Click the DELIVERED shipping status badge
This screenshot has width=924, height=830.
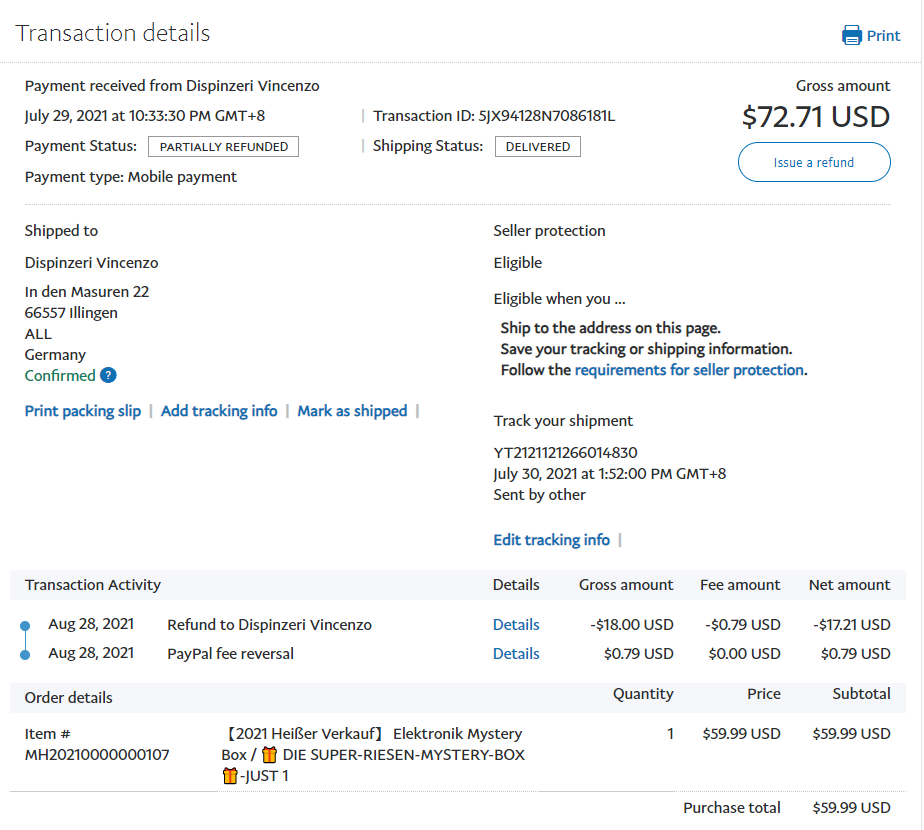(x=537, y=147)
